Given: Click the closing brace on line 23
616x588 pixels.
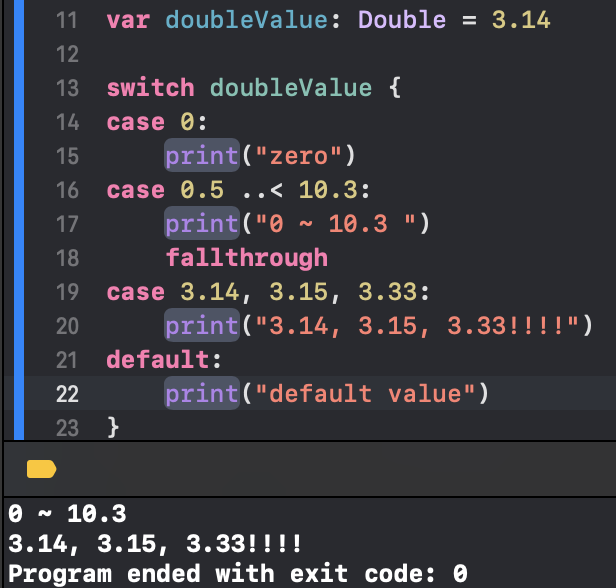Looking at the screenshot, I should [x=113, y=428].
